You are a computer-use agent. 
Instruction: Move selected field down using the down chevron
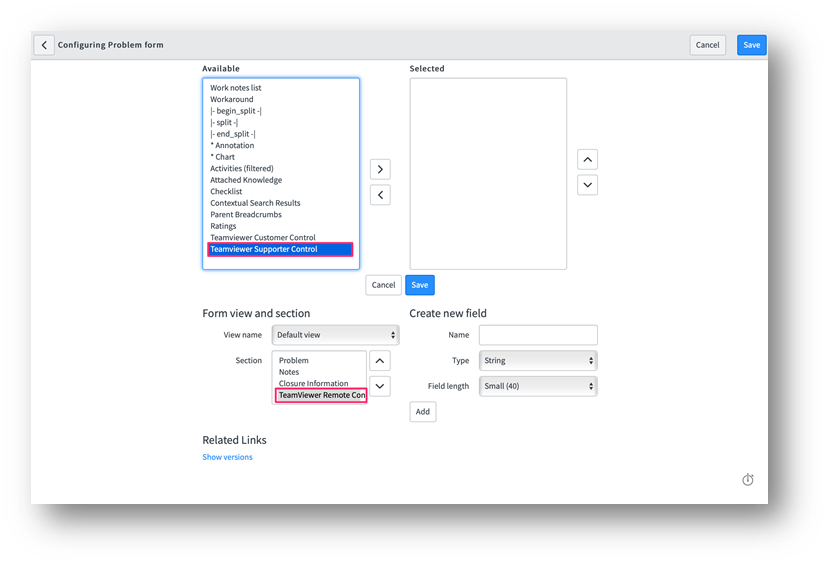click(587, 185)
